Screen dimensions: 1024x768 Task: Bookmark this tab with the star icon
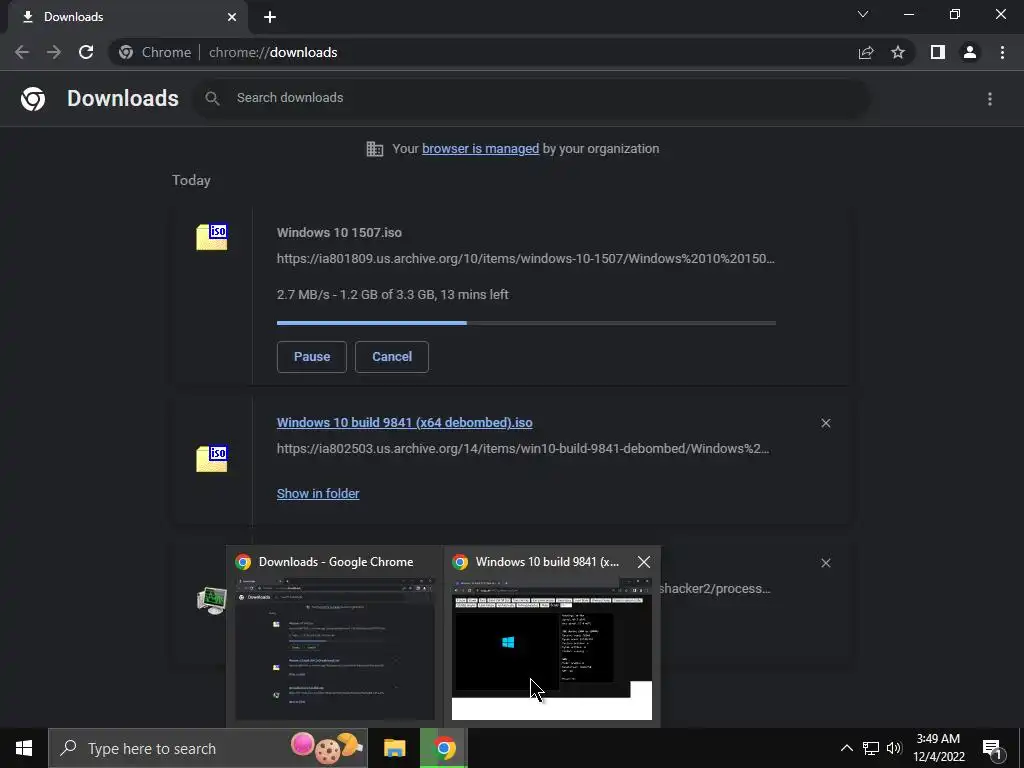coord(898,52)
